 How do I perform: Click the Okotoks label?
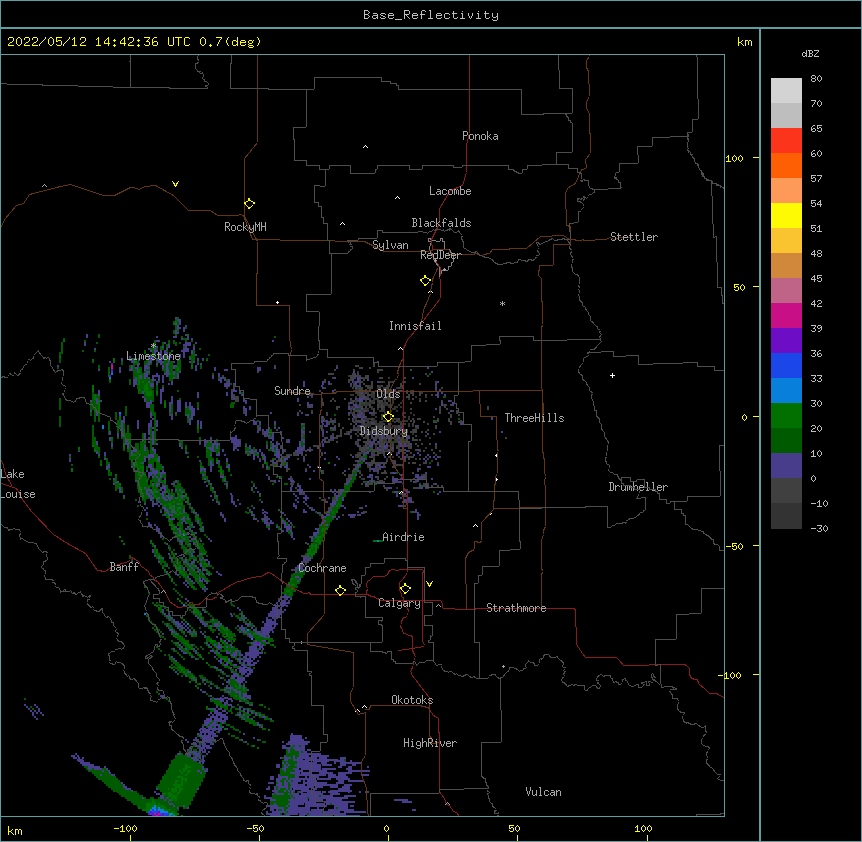[x=412, y=700]
